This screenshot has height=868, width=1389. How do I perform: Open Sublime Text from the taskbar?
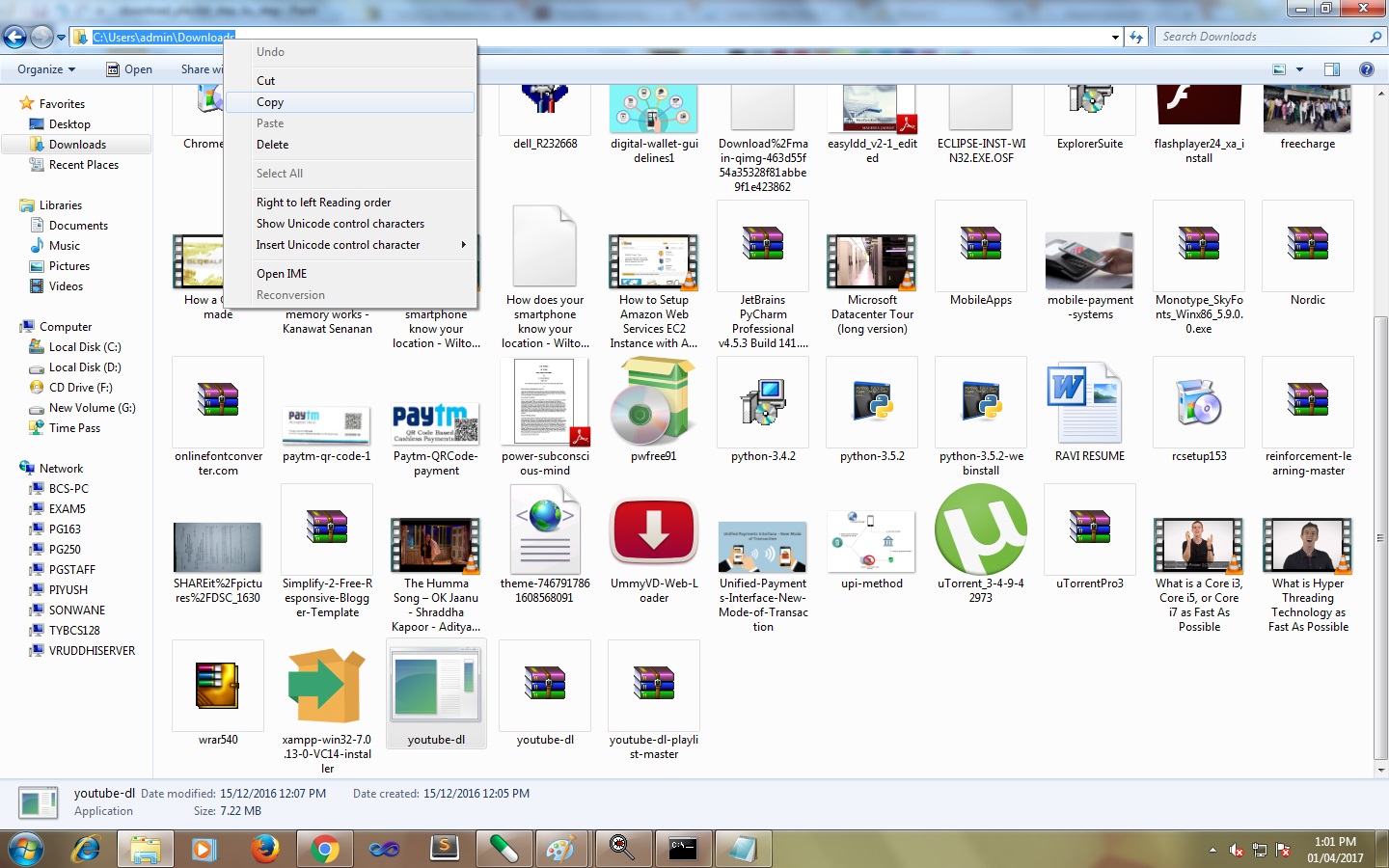445,850
